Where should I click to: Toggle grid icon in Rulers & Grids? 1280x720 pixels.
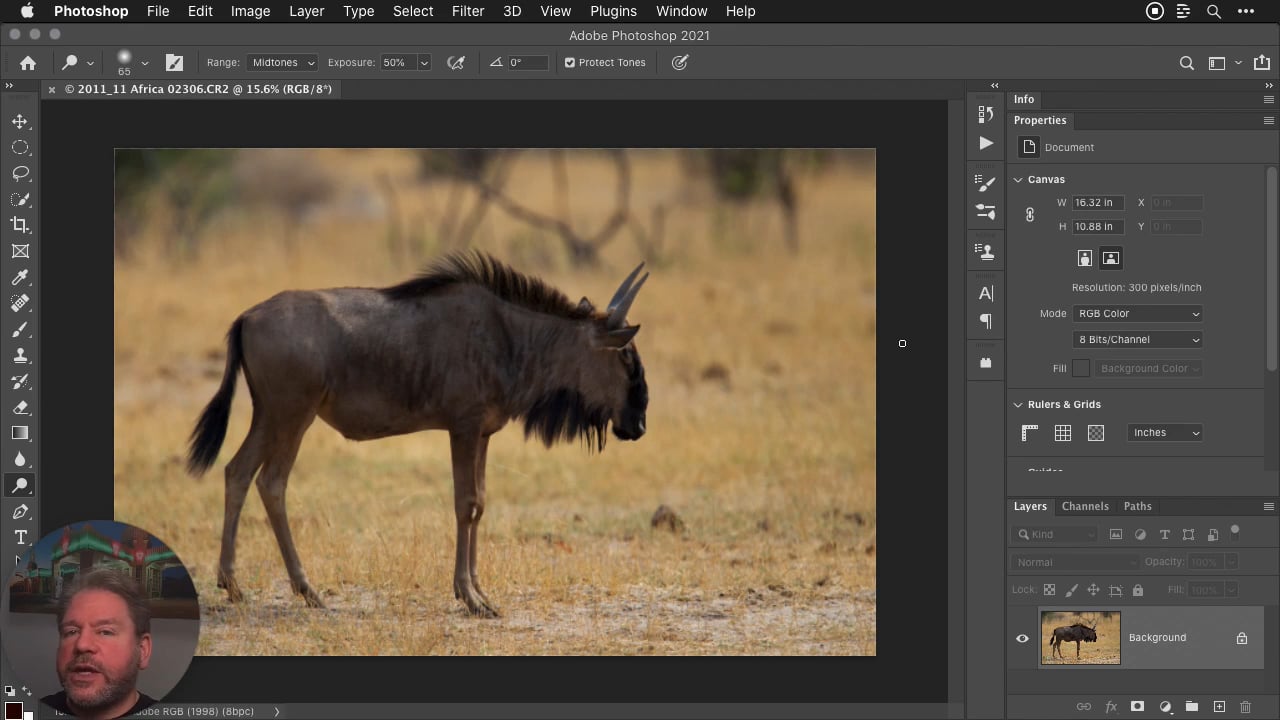pos(1063,433)
